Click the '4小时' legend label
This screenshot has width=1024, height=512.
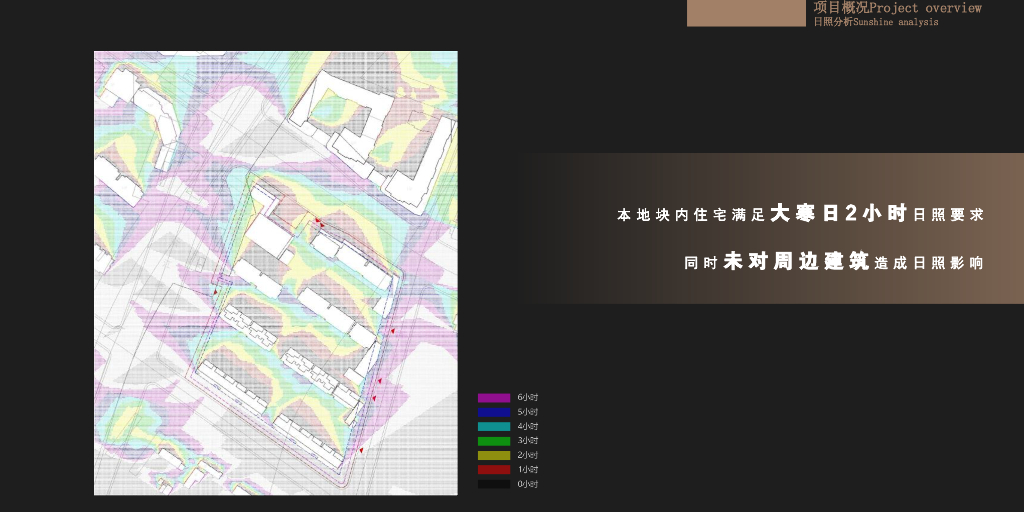[x=528, y=426]
